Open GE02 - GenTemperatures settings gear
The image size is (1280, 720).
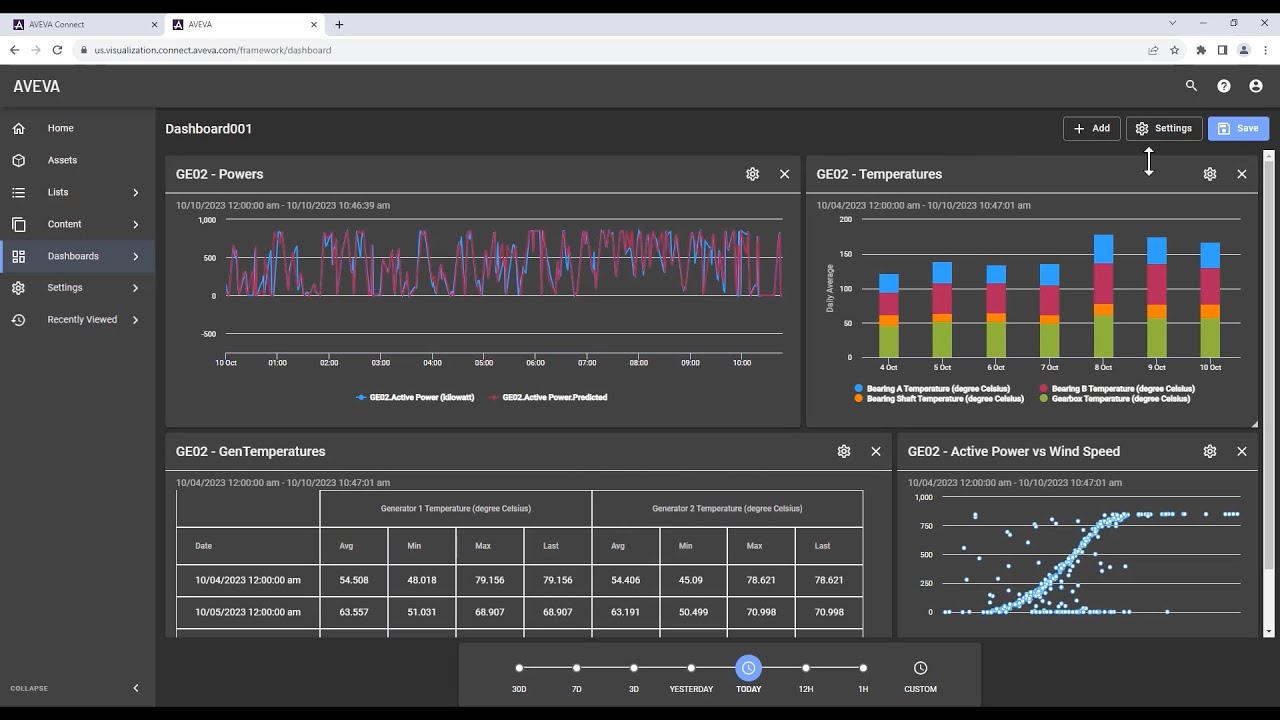pos(844,451)
